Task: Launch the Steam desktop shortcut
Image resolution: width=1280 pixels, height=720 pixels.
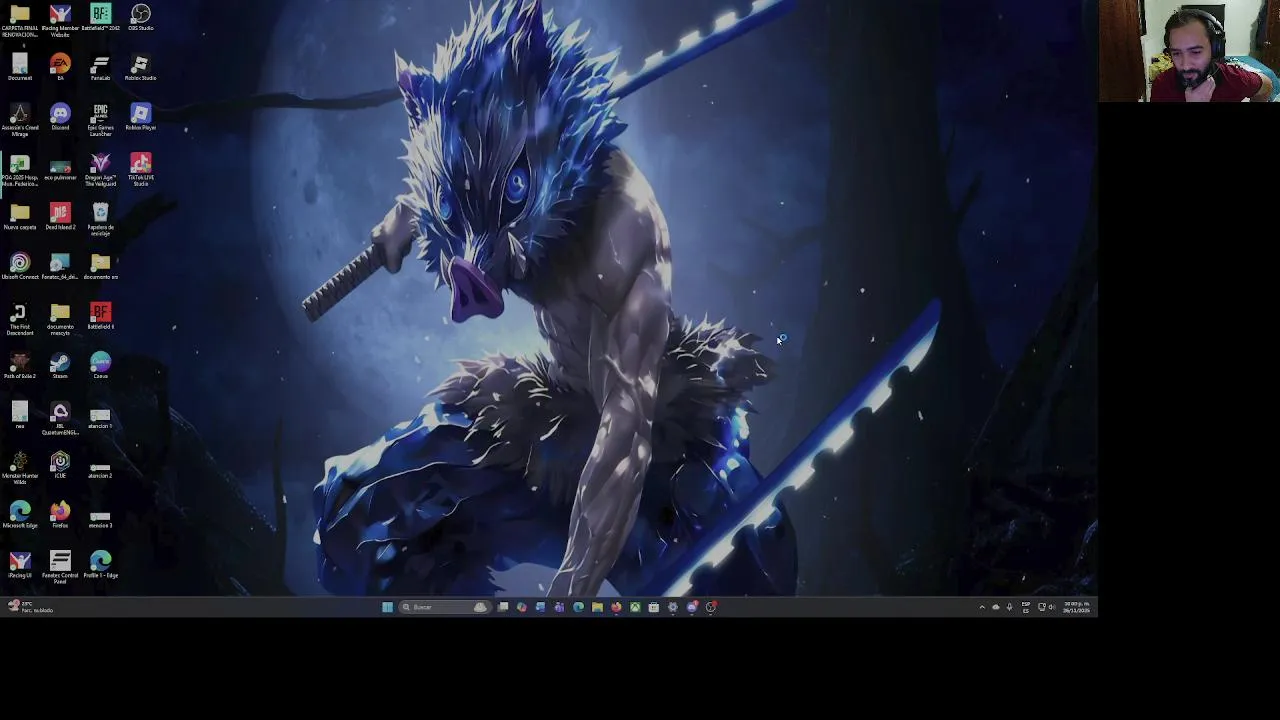Action: click(60, 366)
